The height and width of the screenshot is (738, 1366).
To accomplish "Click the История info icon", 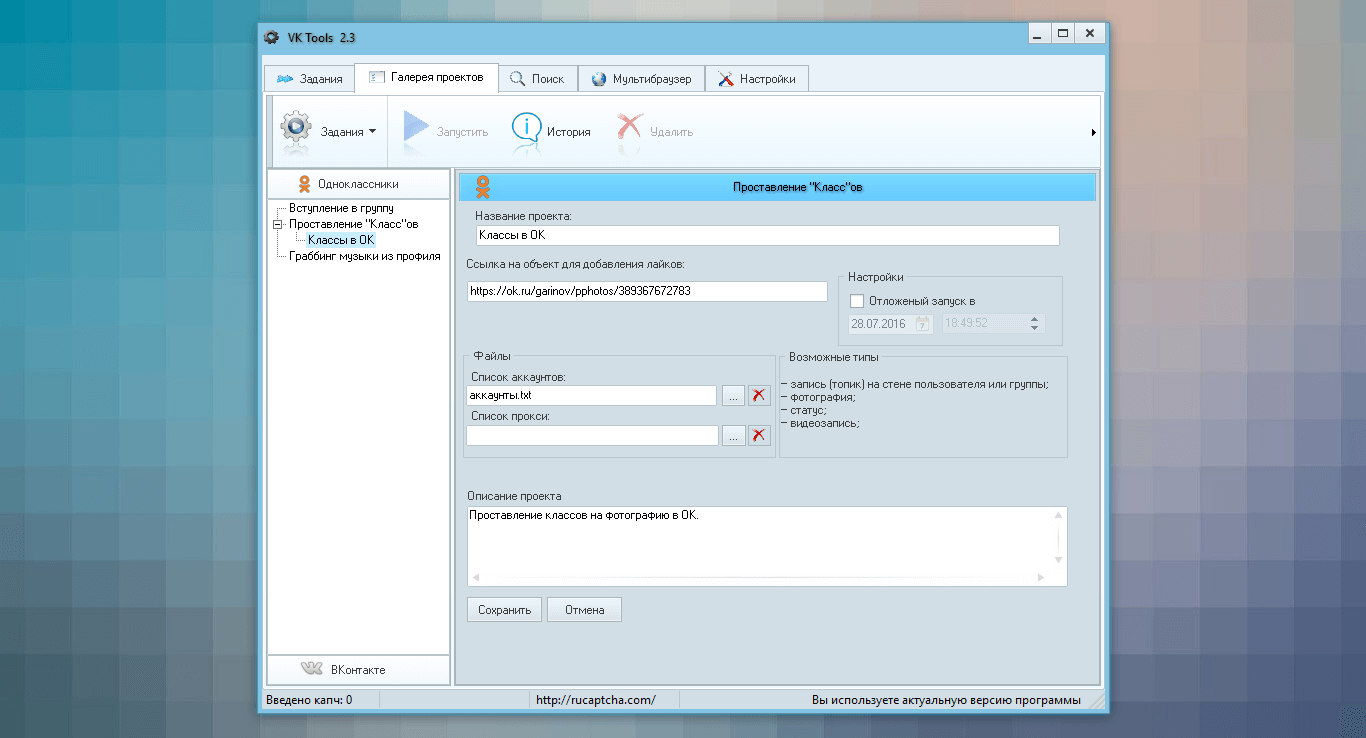I will (526, 128).
